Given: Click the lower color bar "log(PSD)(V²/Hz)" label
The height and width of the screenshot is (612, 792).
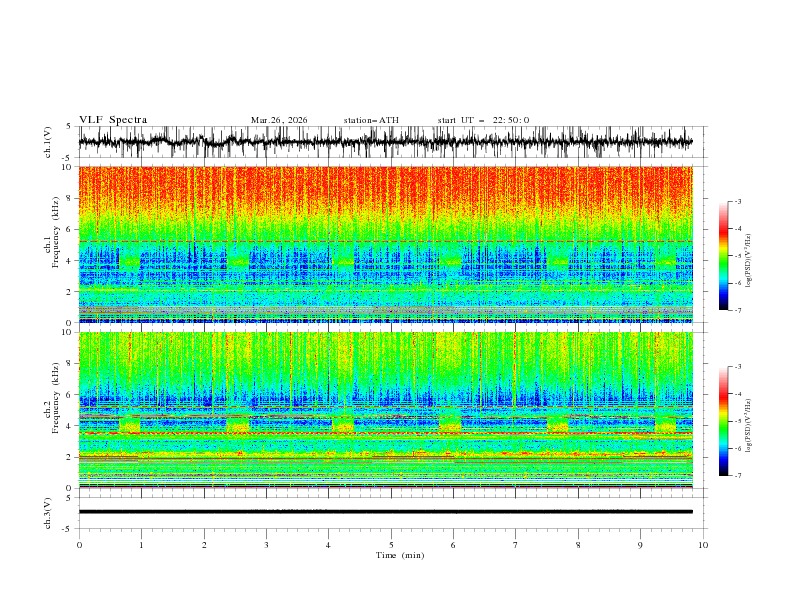Looking at the screenshot, I should (x=749, y=425).
